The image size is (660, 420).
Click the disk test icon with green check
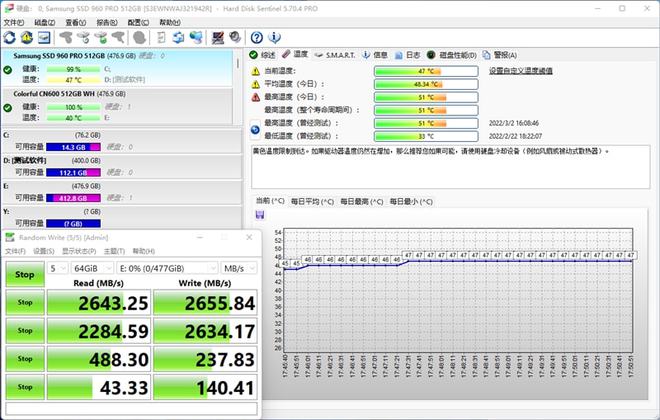click(x=101, y=37)
